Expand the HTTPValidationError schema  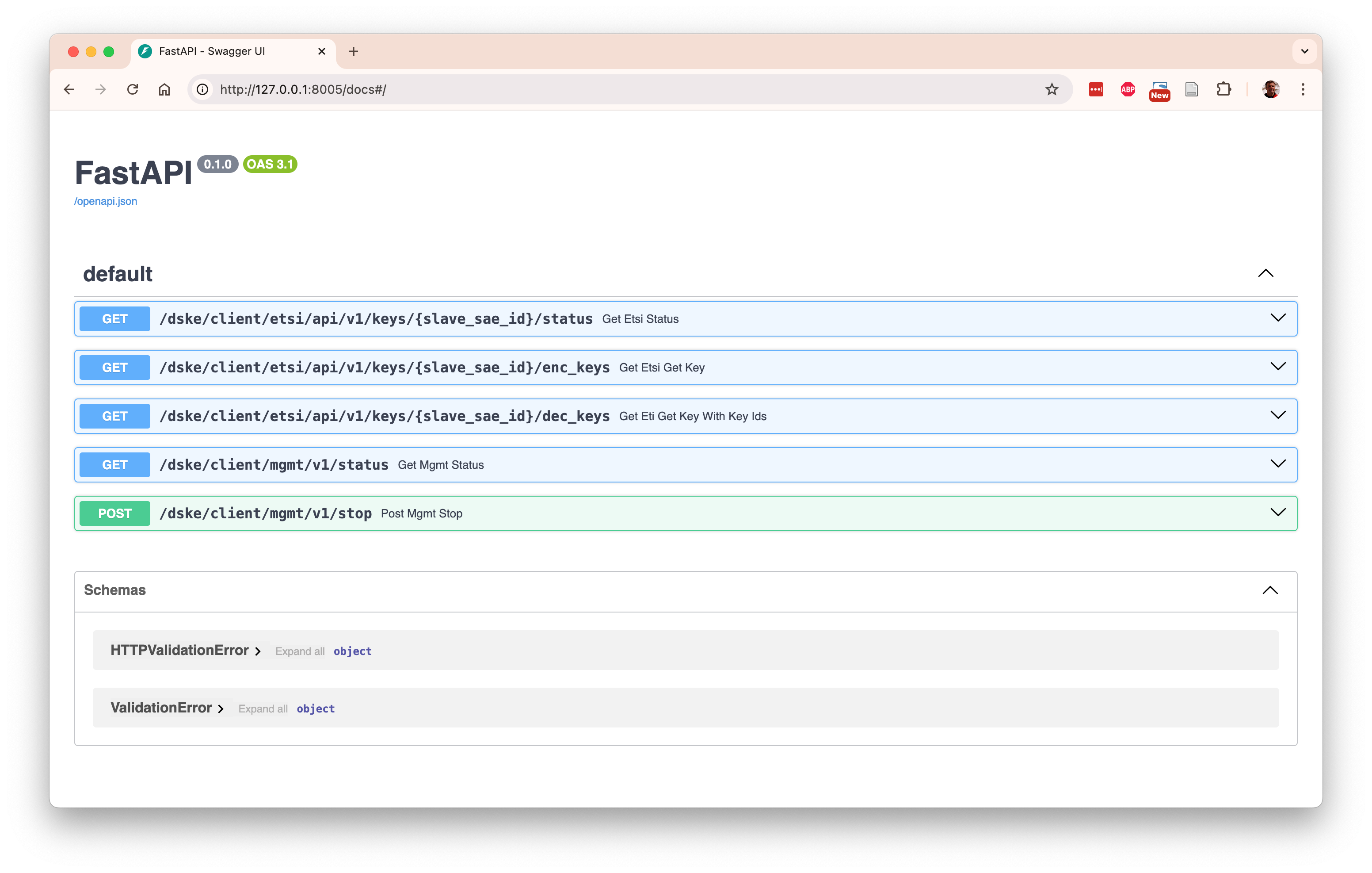(x=258, y=651)
